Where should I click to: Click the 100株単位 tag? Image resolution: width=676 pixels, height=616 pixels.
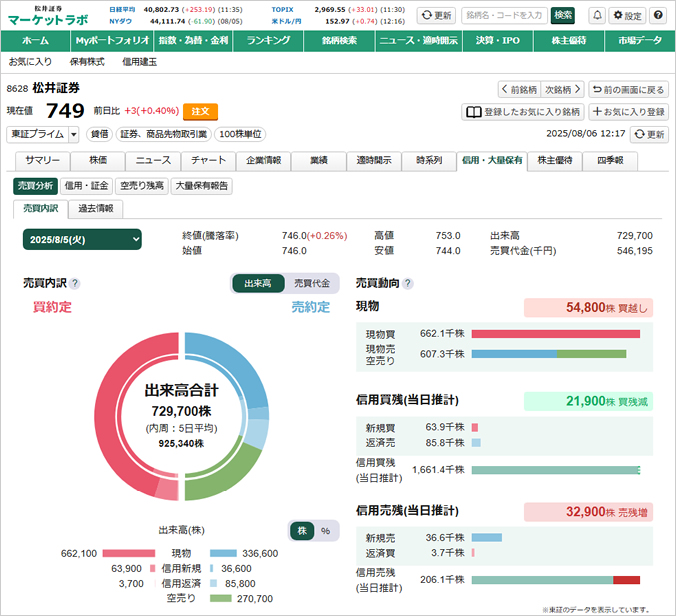(240, 134)
